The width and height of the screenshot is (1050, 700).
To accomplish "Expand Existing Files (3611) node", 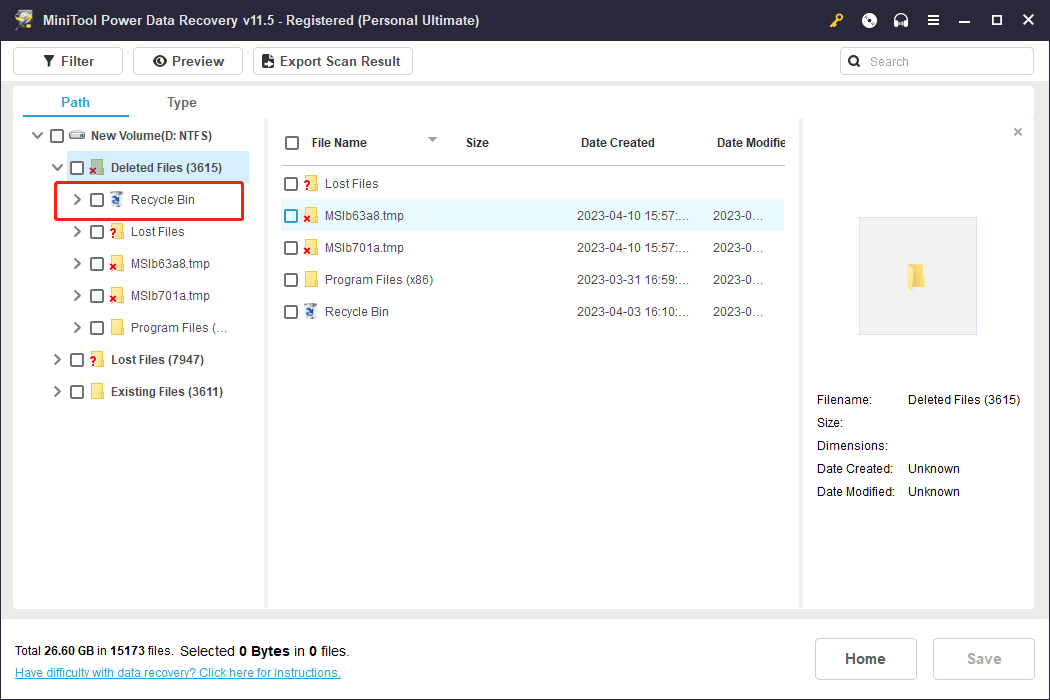I will [x=57, y=392].
